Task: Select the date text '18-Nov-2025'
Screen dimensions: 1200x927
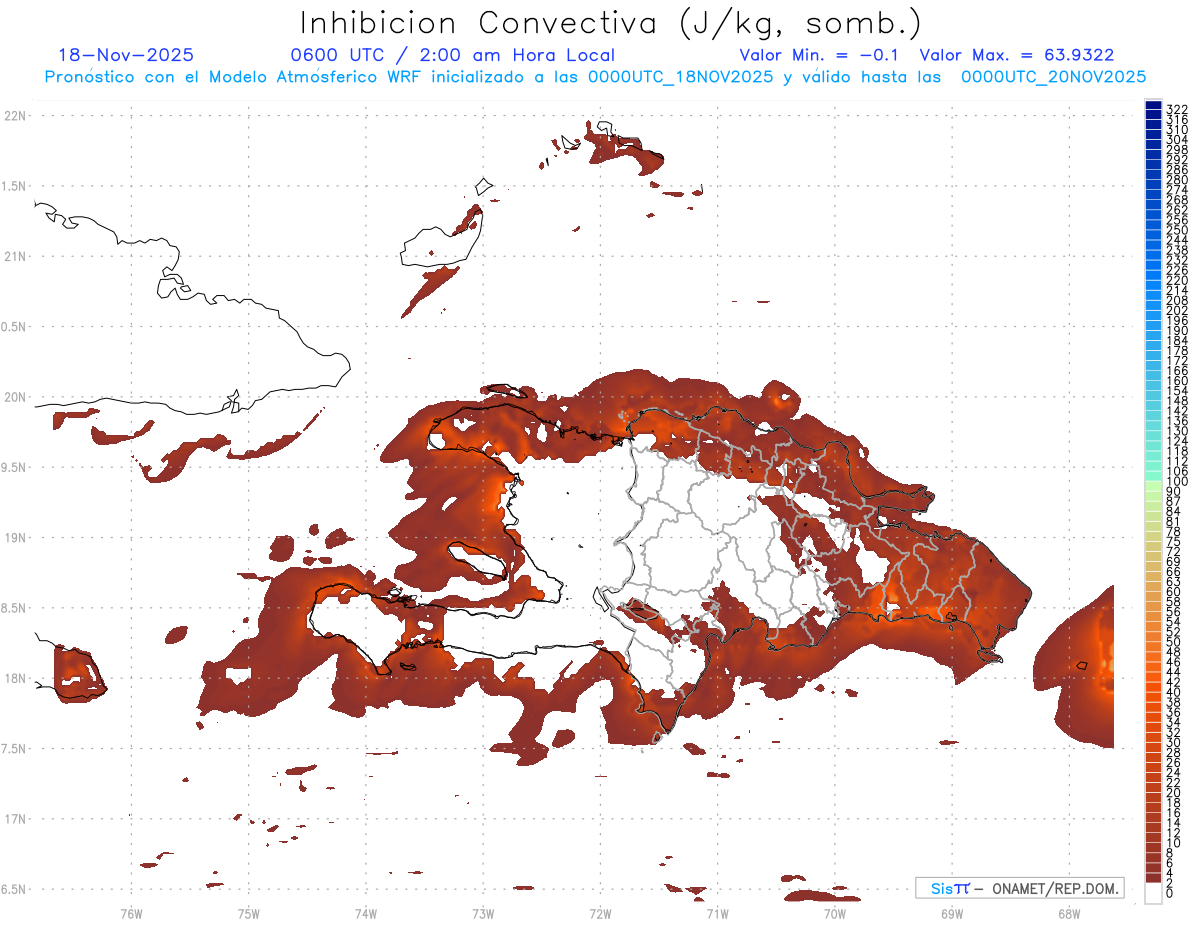Action: click(x=126, y=55)
